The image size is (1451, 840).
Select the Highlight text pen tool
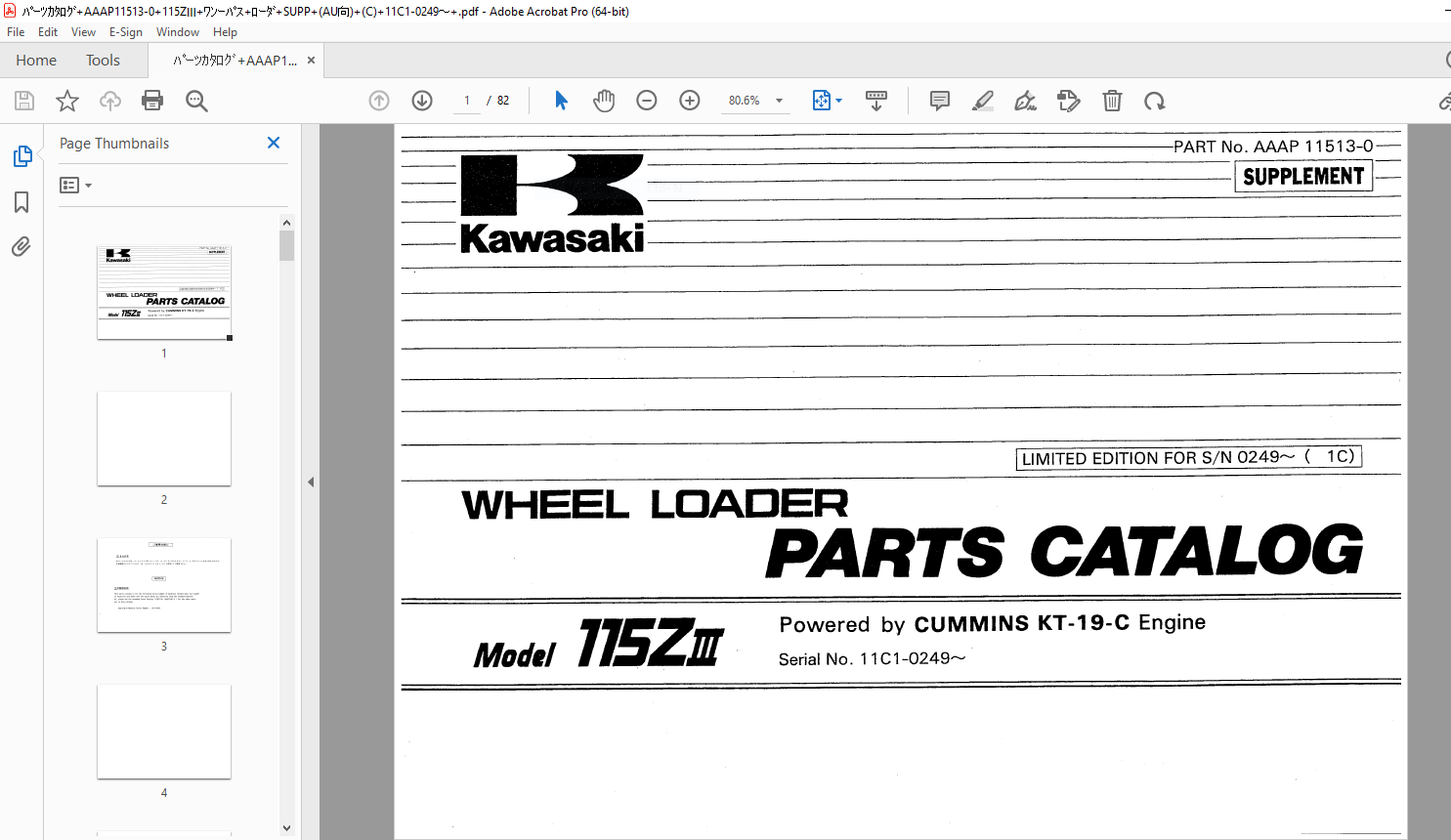[x=983, y=101]
